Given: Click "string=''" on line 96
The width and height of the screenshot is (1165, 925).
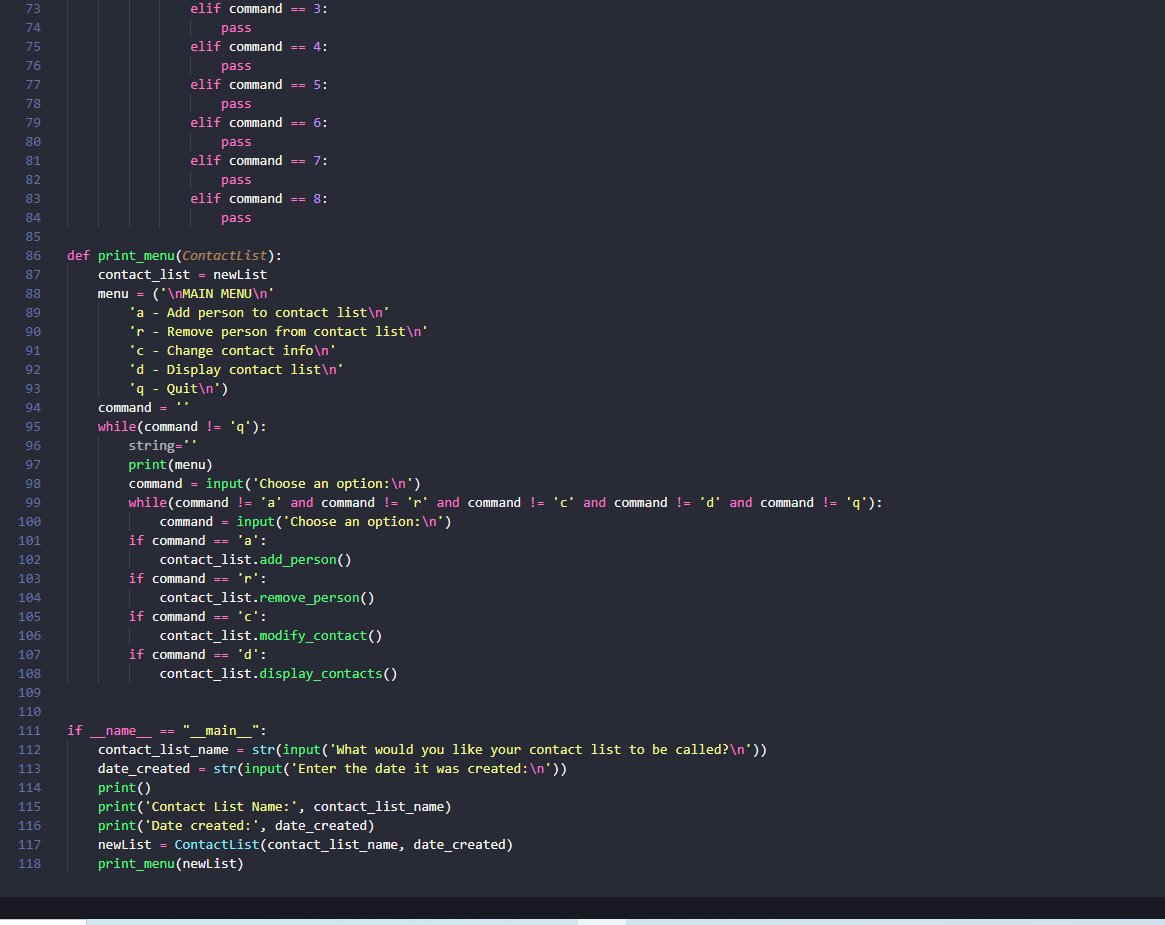Looking at the screenshot, I should click(163, 446).
